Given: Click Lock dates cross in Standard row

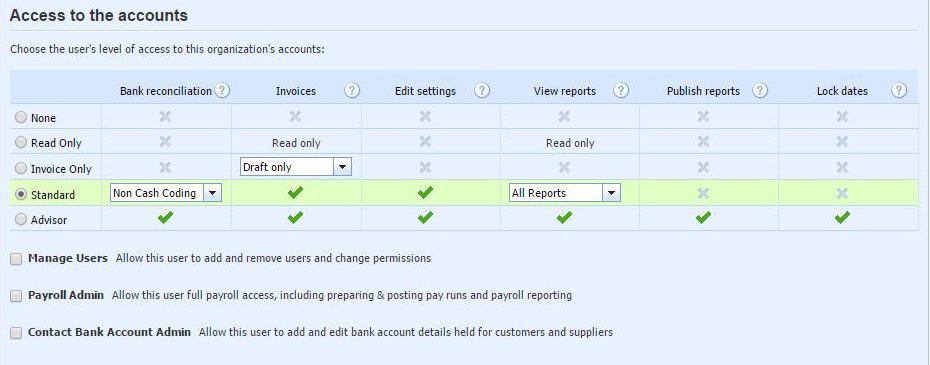Looking at the screenshot, I should pos(842,193).
